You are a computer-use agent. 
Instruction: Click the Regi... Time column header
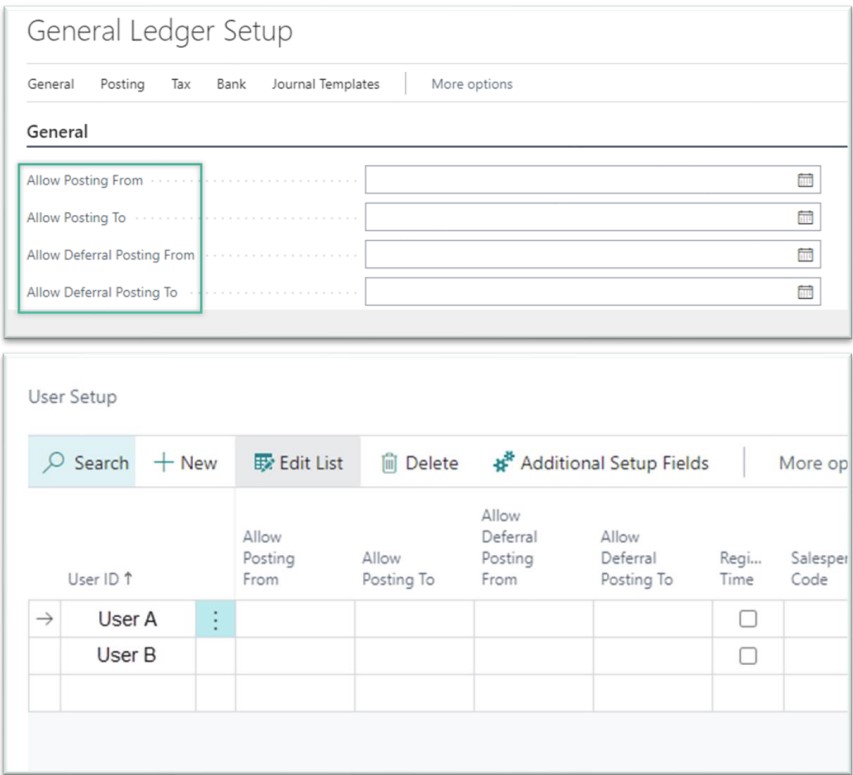pyautogui.click(x=740, y=569)
